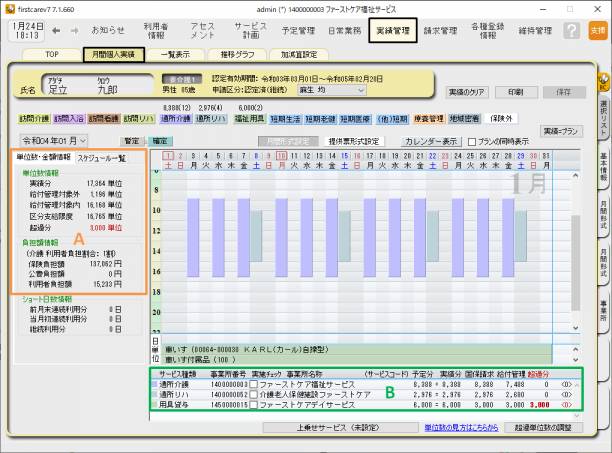Check 実績チェック for ファーストケアデイサービス
612x453 pixels.
[254, 407]
